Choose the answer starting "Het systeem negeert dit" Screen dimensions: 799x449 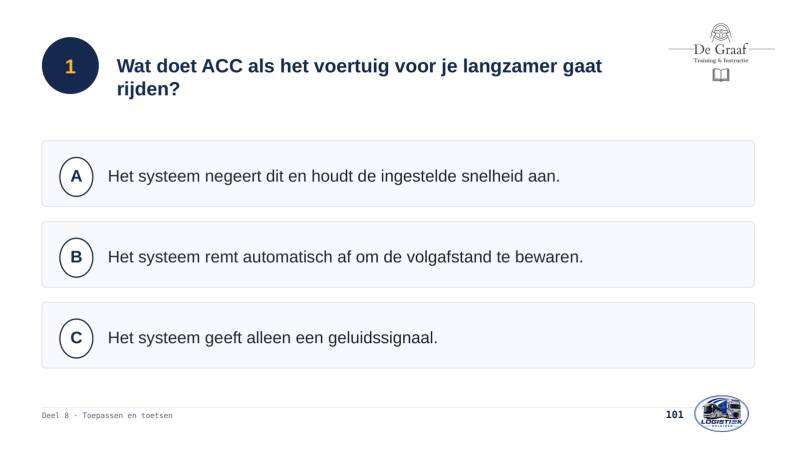(398, 174)
